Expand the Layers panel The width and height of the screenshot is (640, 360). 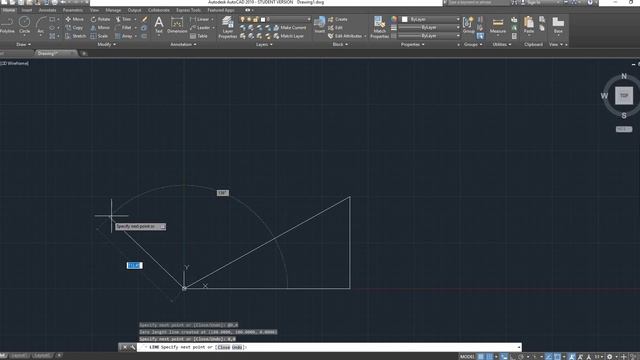(x=264, y=44)
